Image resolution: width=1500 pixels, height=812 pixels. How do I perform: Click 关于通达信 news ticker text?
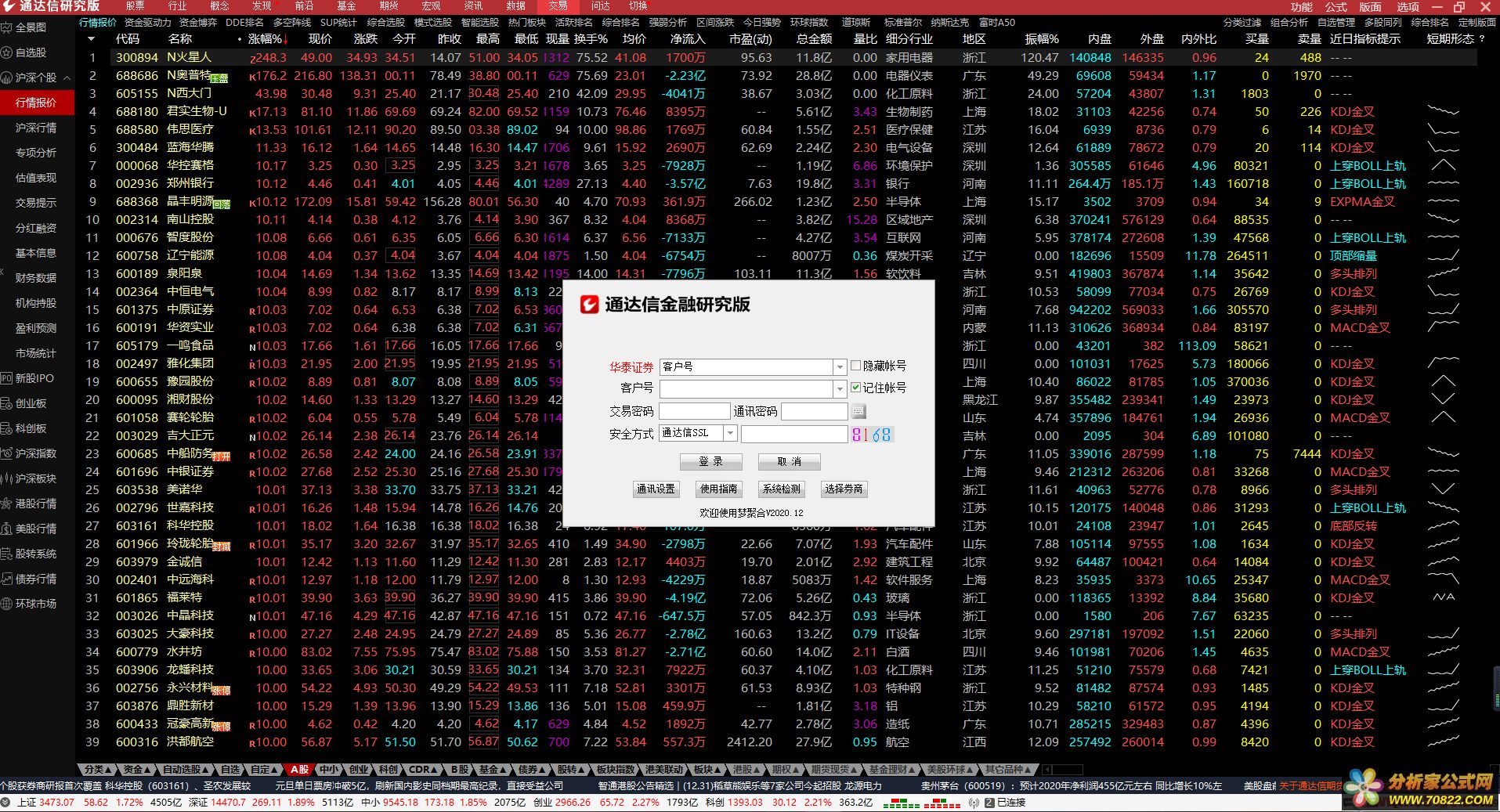pos(1311,785)
